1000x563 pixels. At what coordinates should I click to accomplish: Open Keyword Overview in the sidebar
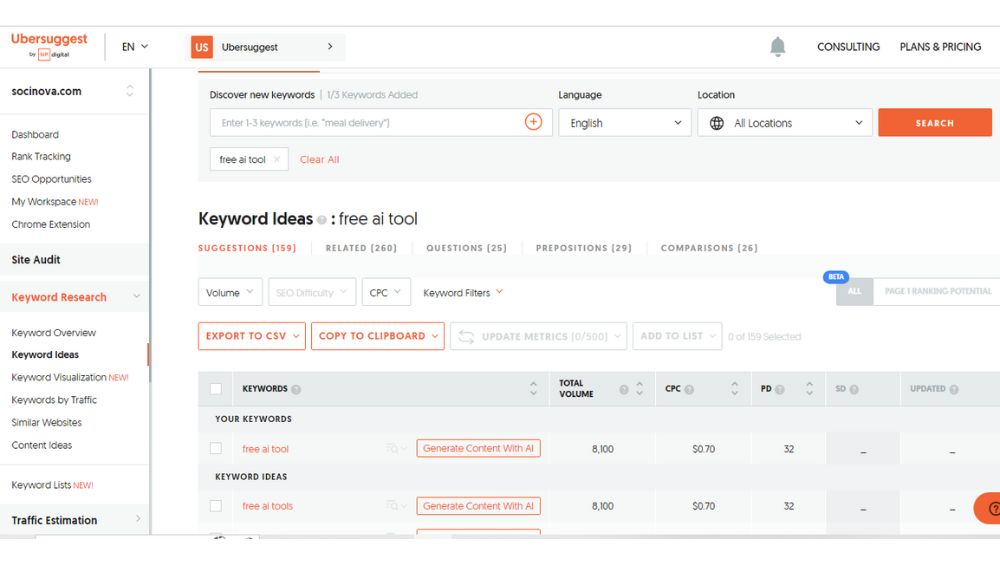[54, 333]
